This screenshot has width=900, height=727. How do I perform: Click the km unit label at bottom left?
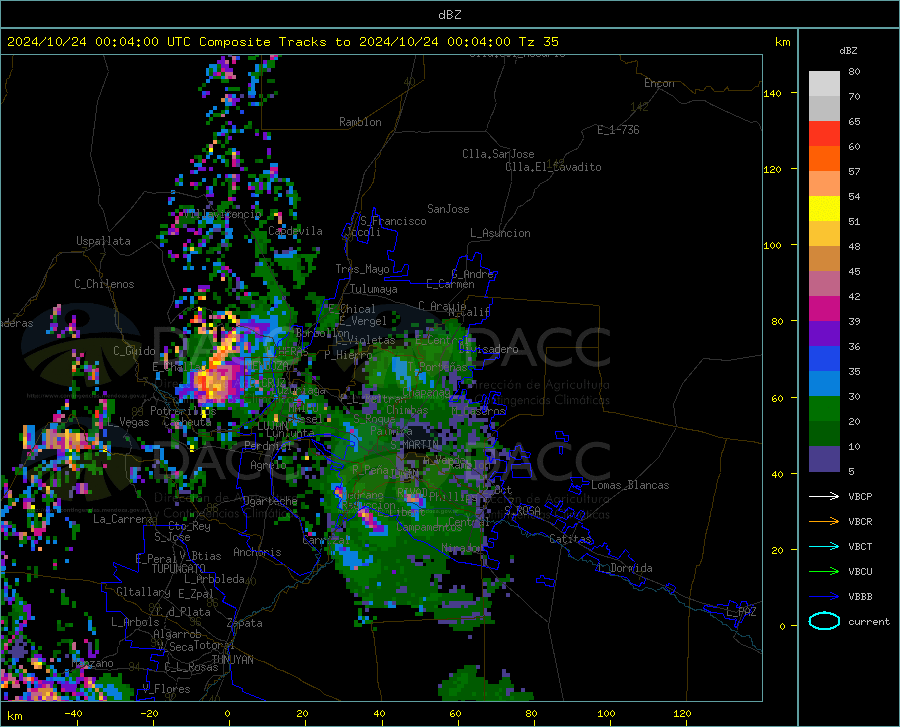15,716
